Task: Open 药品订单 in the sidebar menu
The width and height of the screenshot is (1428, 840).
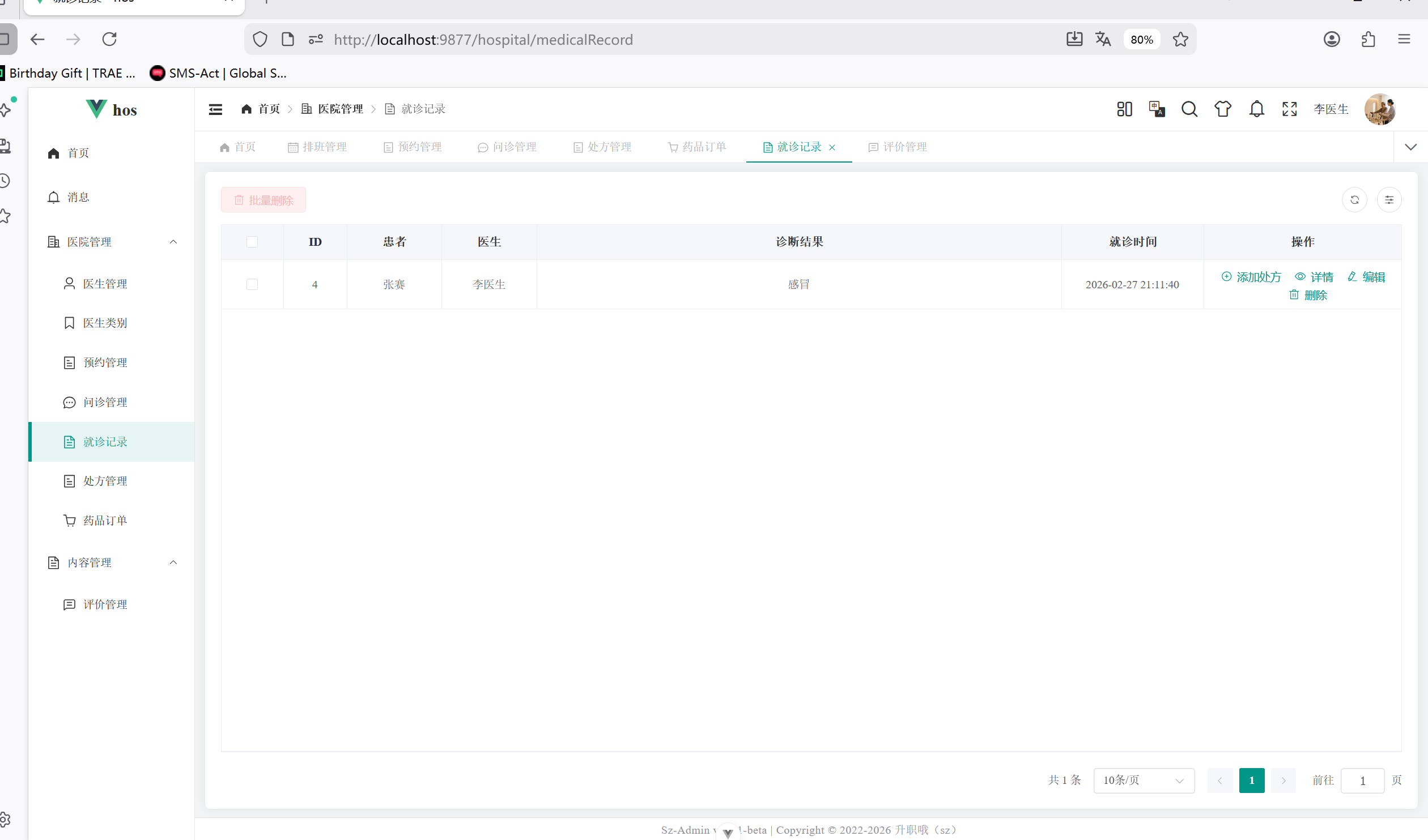Action: [105, 521]
